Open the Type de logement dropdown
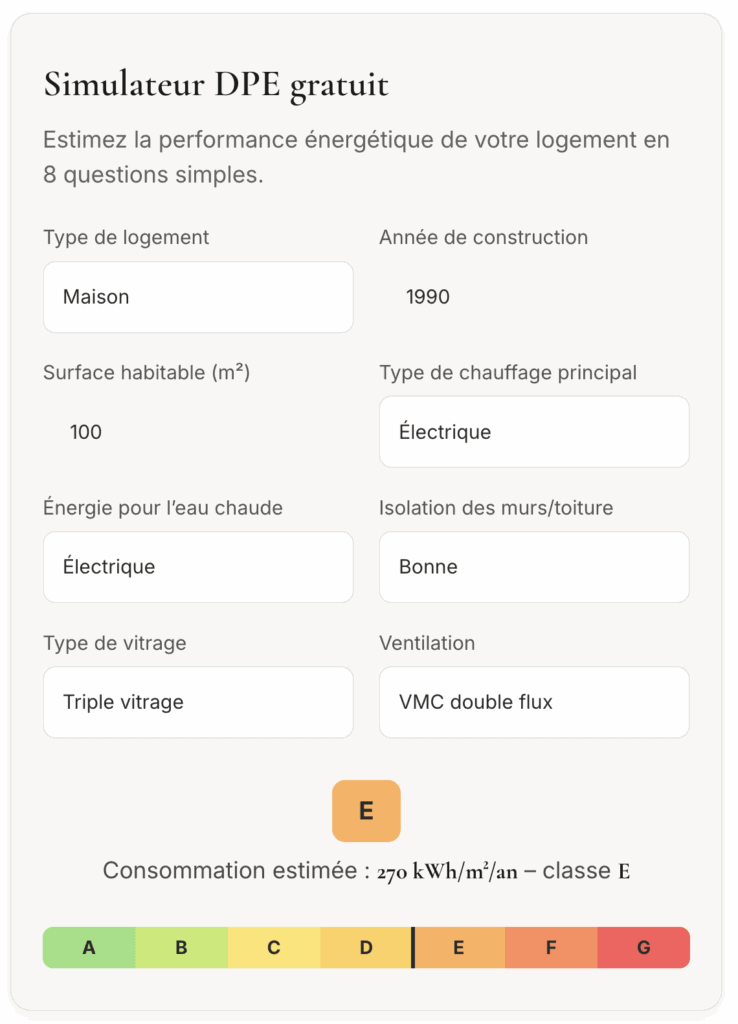Image resolution: width=738 pixels, height=1024 pixels. pyautogui.click(x=197, y=297)
